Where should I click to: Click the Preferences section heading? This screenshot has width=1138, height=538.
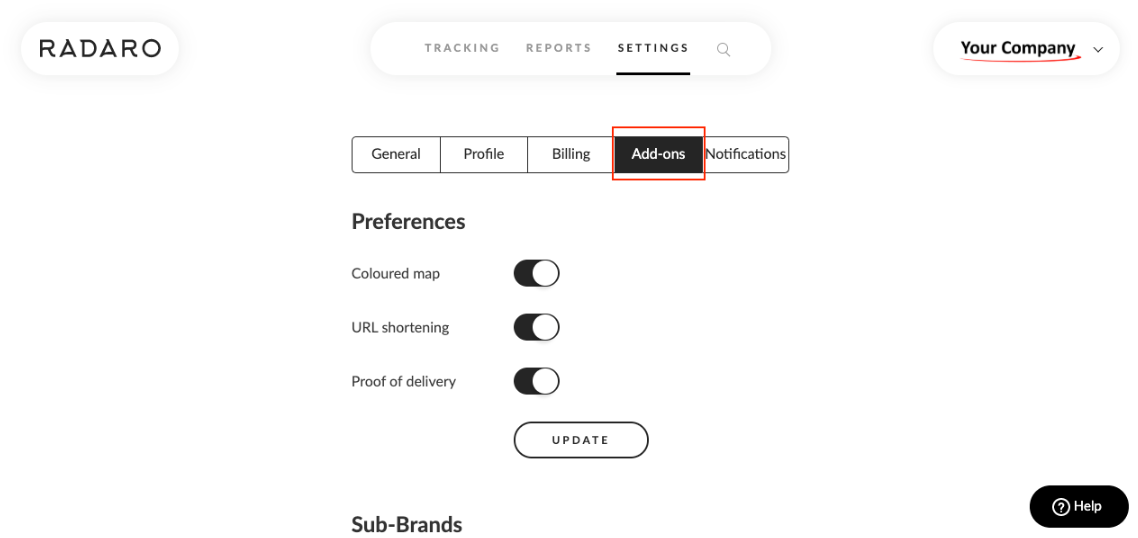coord(408,221)
